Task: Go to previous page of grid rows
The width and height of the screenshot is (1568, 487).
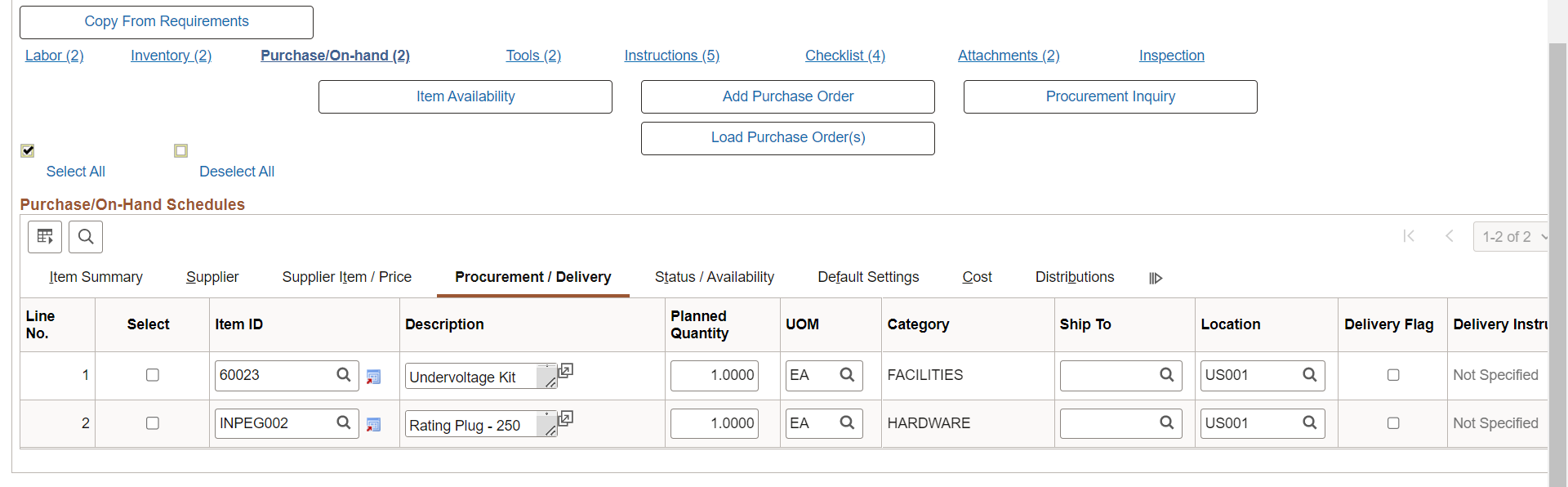Action: (1450, 236)
